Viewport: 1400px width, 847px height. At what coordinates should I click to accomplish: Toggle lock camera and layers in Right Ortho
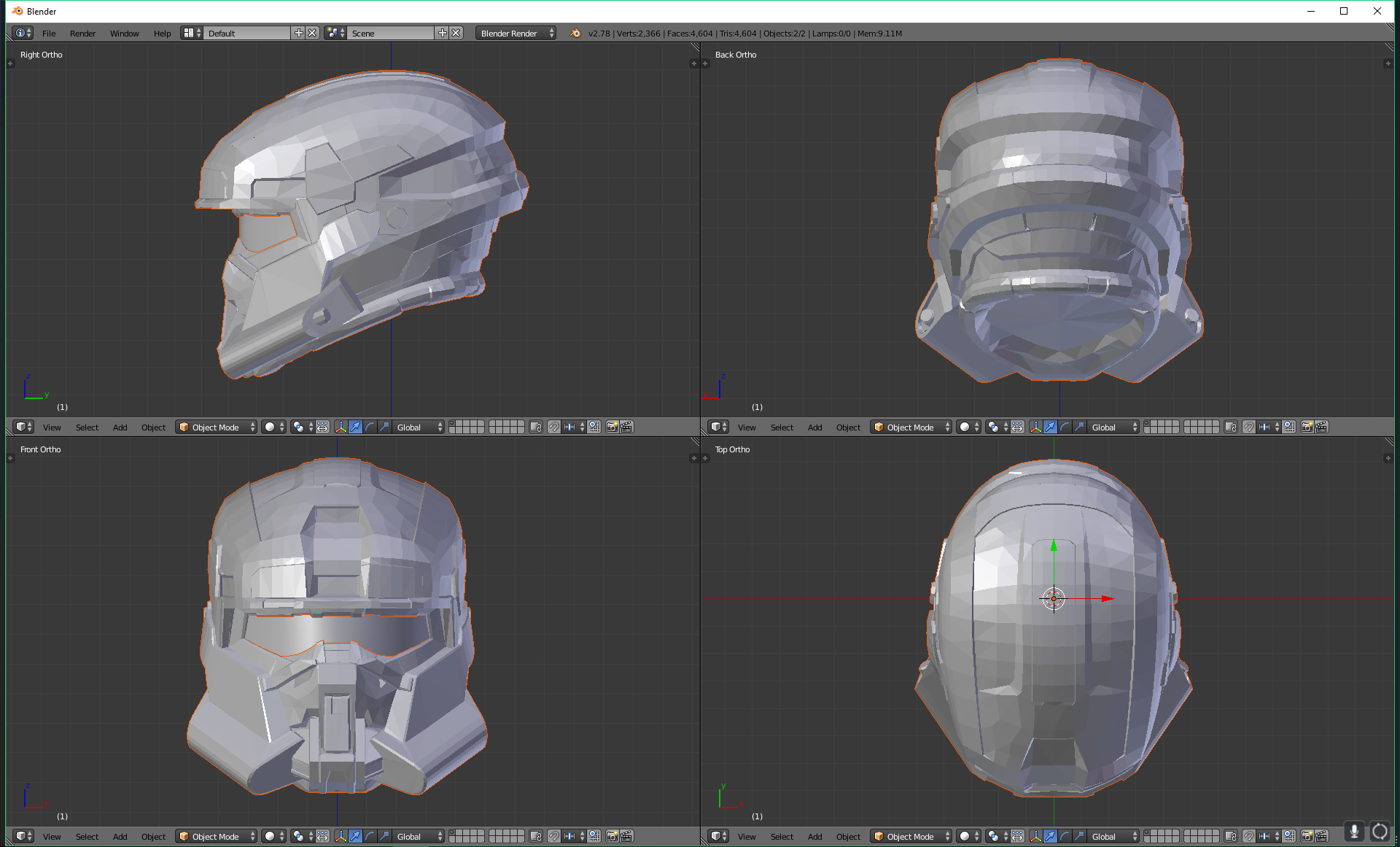(x=536, y=427)
